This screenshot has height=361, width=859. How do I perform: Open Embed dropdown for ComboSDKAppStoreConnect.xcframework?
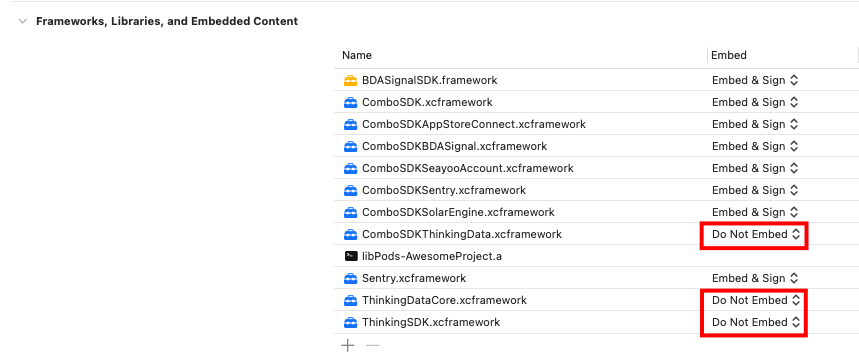click(755, 124)
